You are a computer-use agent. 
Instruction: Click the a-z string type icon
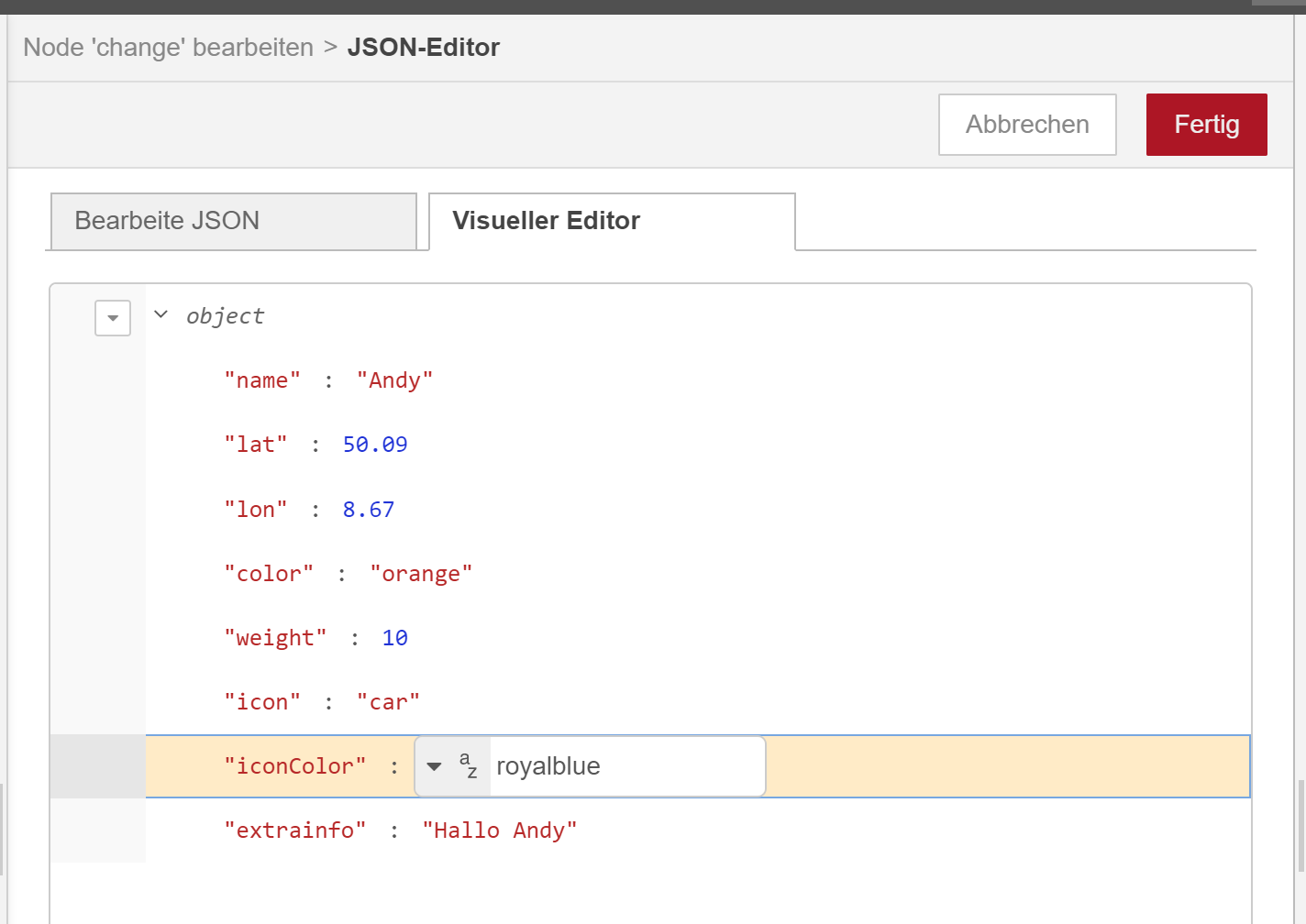pyautogui.click(x=469, y=765)
